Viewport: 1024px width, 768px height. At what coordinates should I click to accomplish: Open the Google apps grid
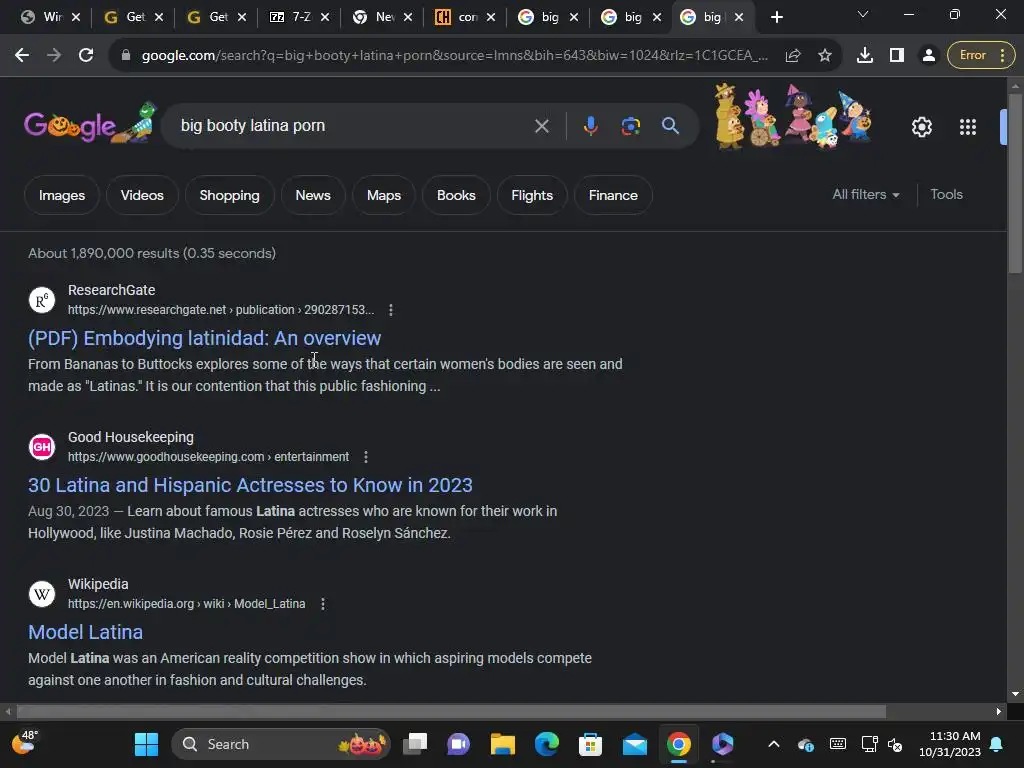968,127
